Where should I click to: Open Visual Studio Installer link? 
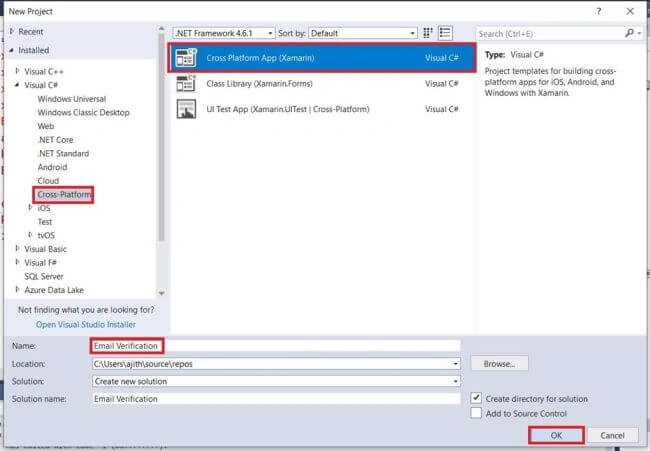pos(86,325)
